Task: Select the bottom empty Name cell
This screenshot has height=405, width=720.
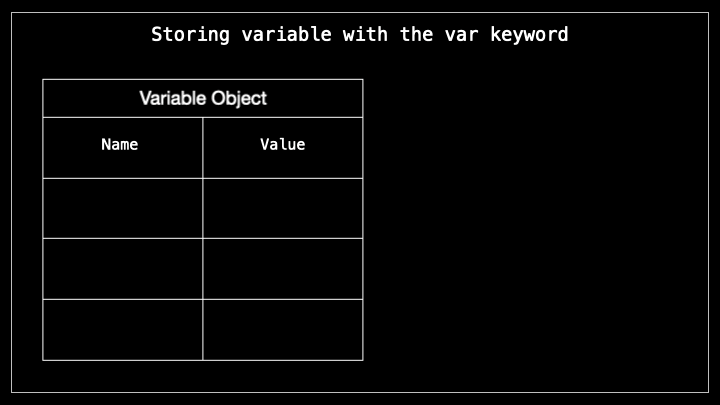Action: pos(123,330)
